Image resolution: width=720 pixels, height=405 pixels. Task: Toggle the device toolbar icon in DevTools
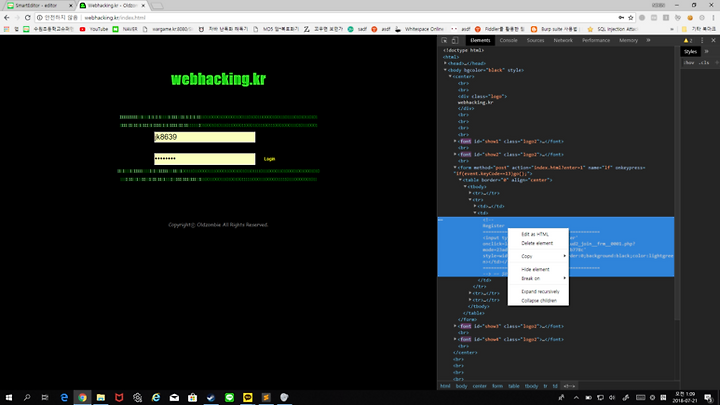pos(455,40)
